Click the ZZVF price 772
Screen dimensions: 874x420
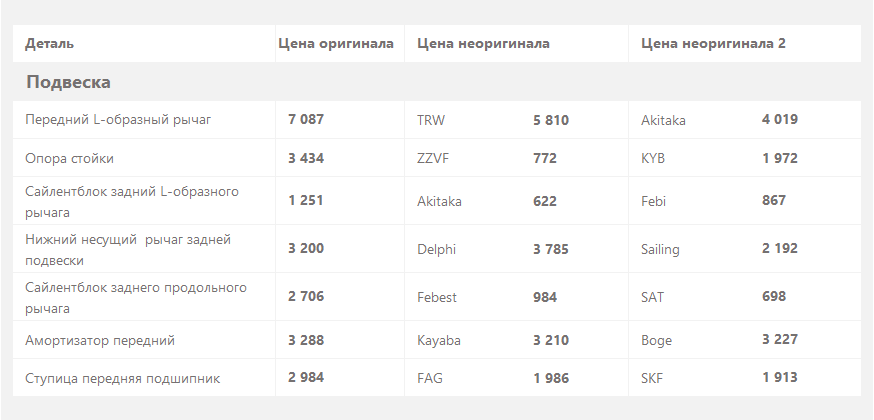coord(545,158)
